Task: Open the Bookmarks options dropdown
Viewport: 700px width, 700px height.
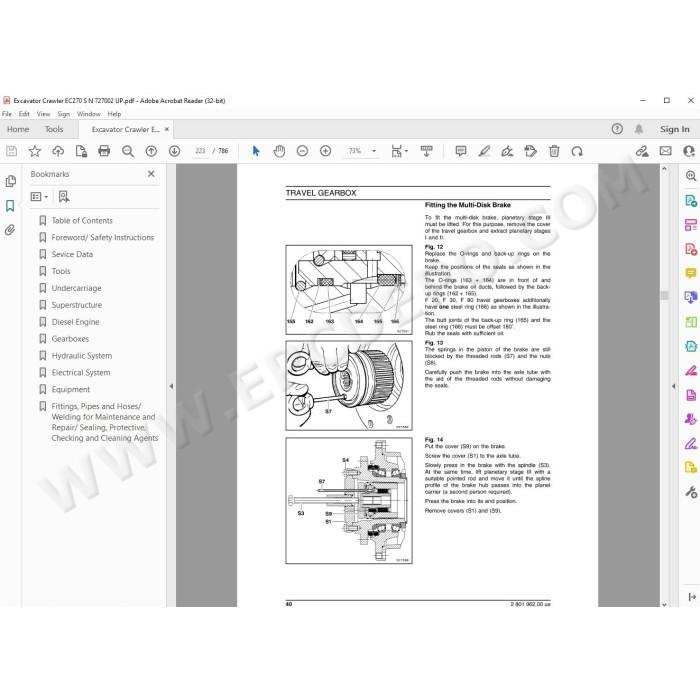Action: pyautogui.click(x=39, y=196)
